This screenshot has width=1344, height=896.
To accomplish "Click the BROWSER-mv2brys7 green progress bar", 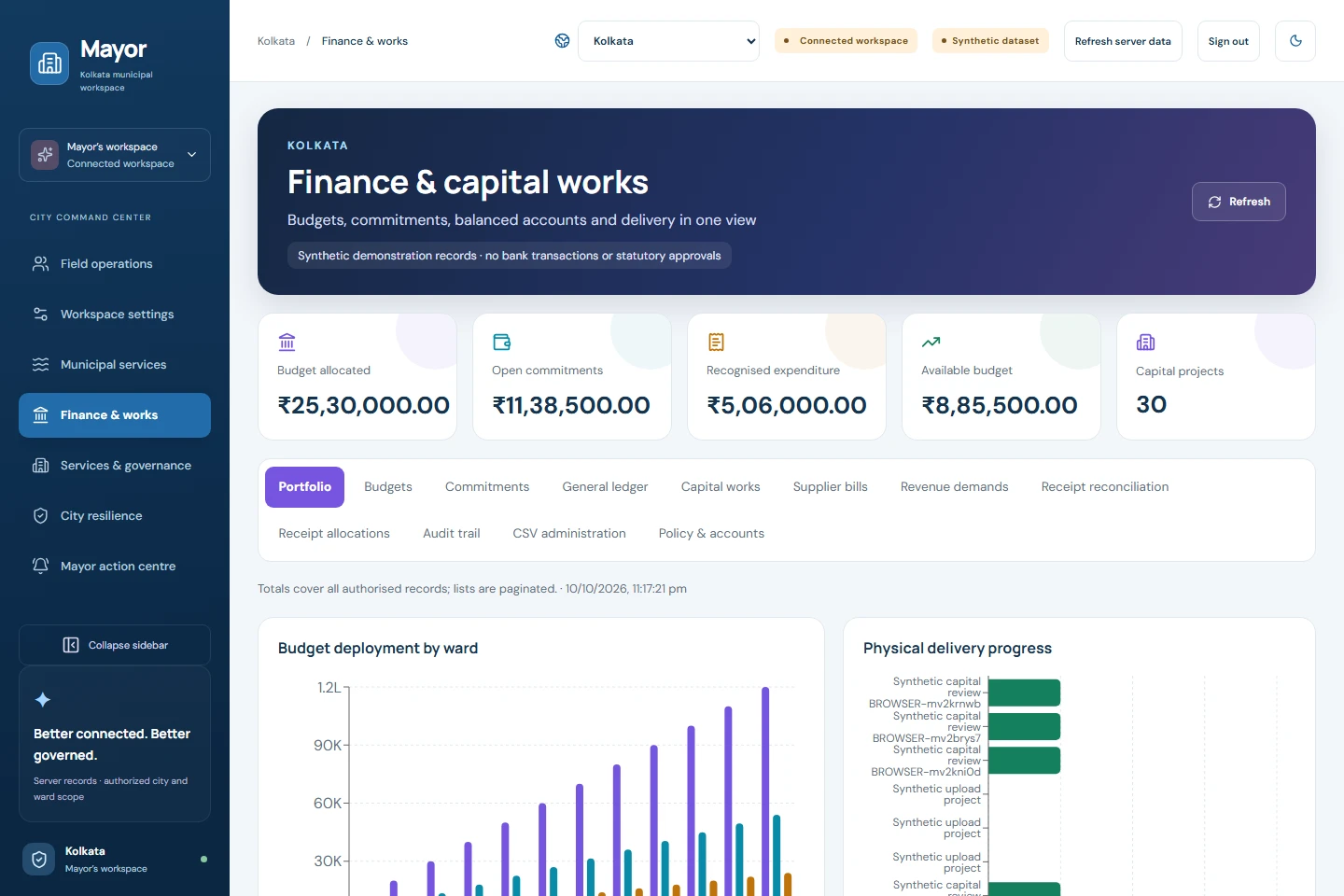I will tap(1024, 727).
